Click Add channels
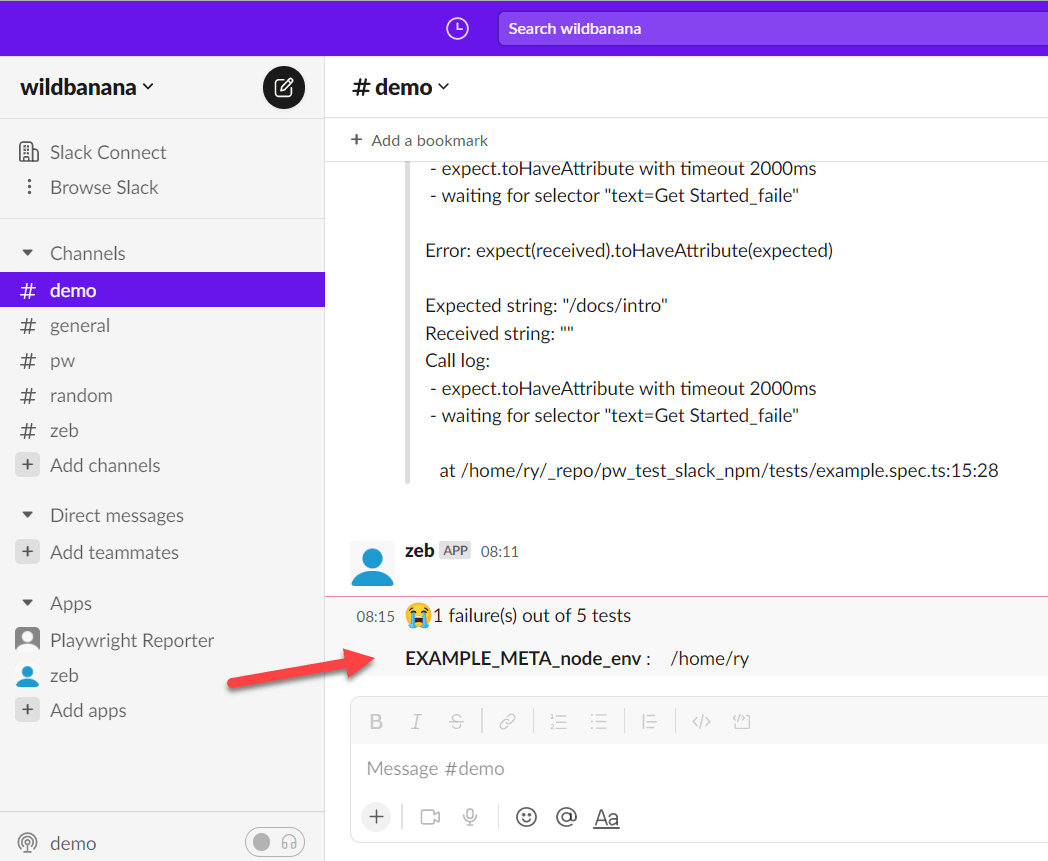The height and width of the screenshot is (861, 1048). click(105, 465)
